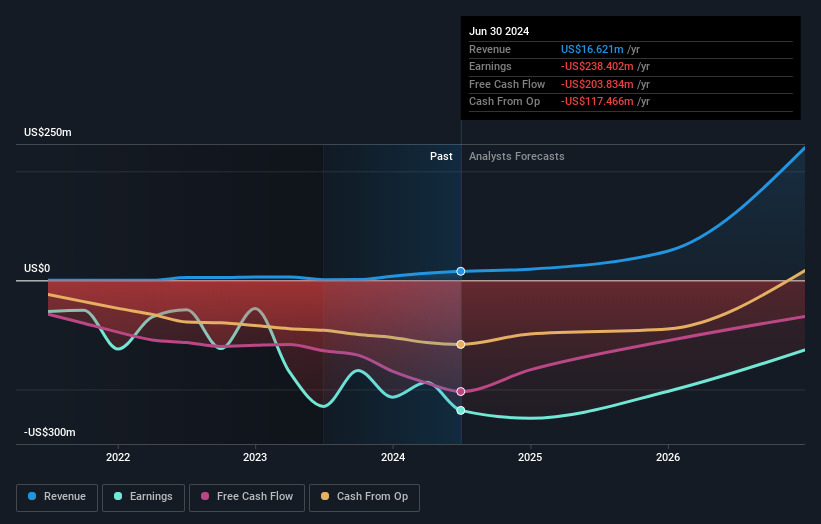821x524 pixels.
Task: Click the -US$238.402m earnings value
Action: tap(597, 66)
